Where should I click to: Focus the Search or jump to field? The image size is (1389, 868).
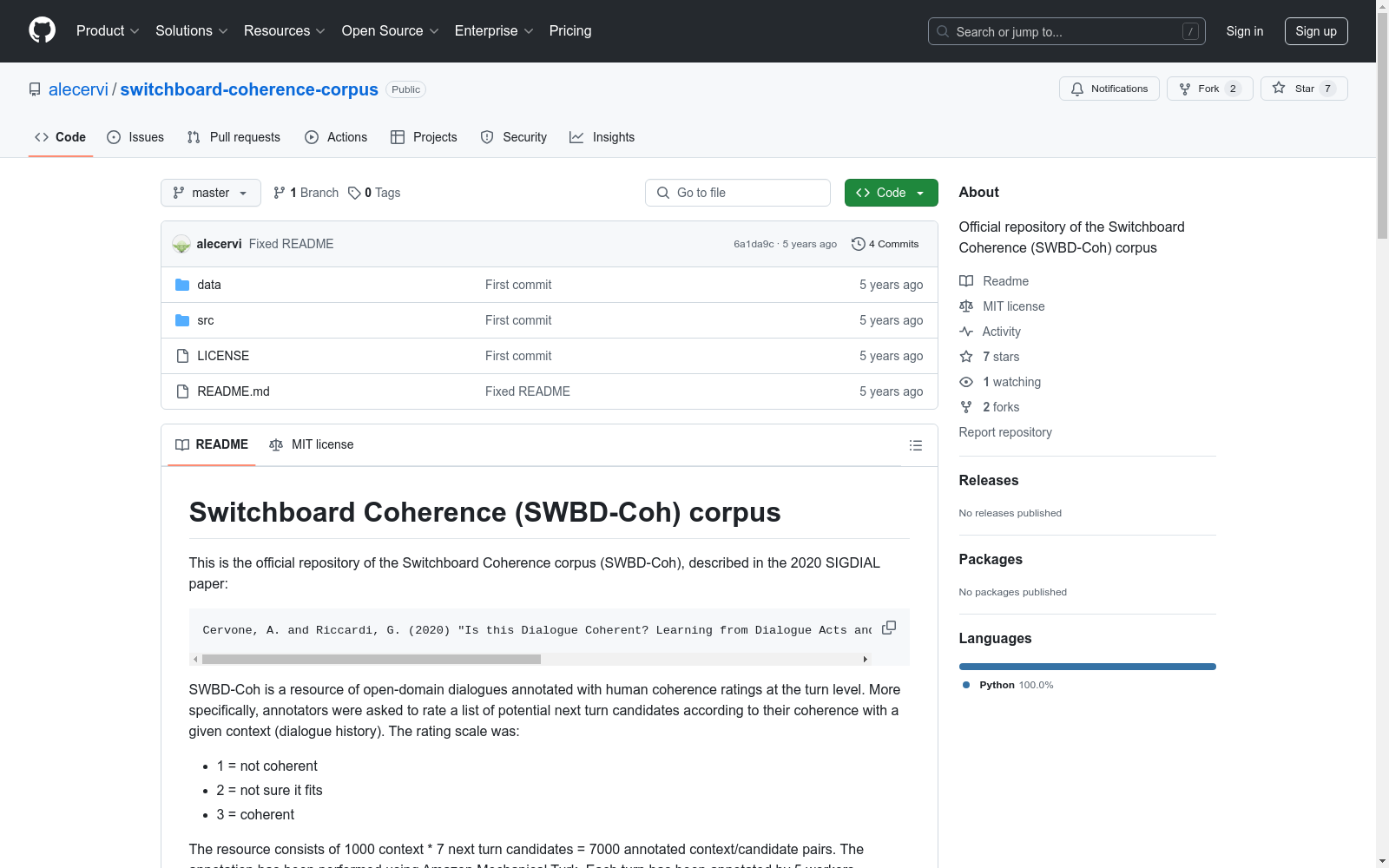[1067, 31]
